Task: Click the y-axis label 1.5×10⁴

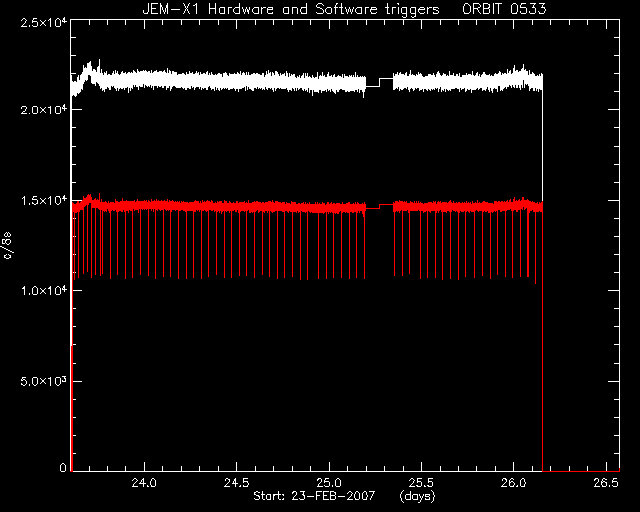Action: click(x=44, y=200)
